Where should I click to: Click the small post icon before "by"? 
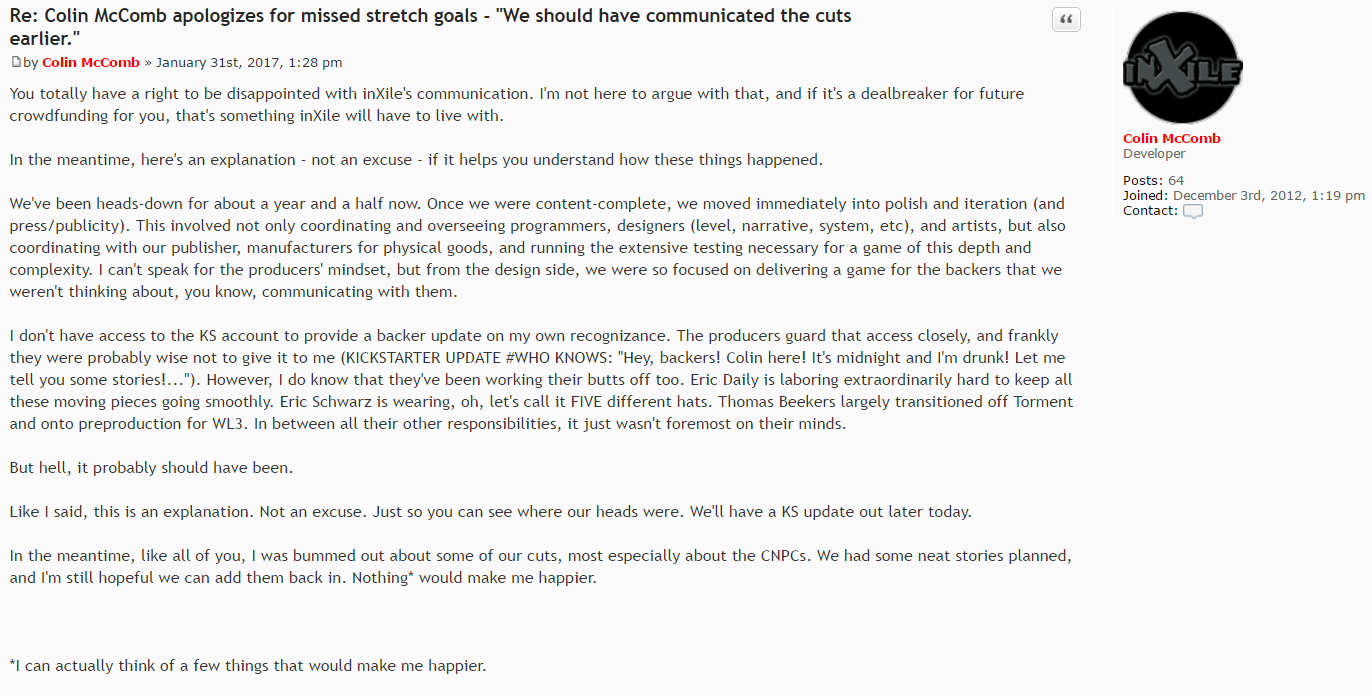(15, 62)
